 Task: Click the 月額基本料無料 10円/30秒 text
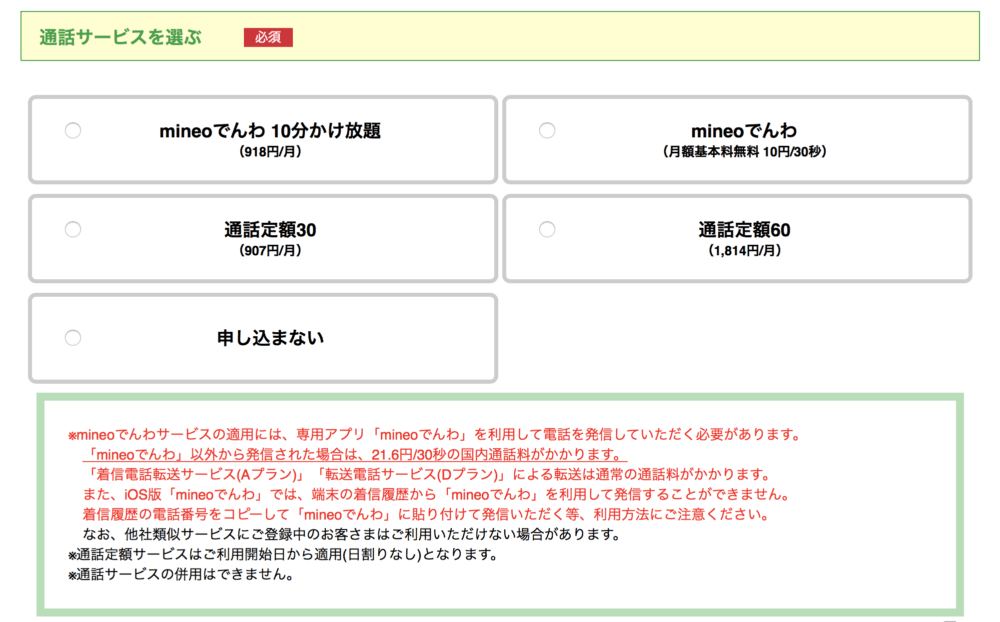click(x=744, y=152)
